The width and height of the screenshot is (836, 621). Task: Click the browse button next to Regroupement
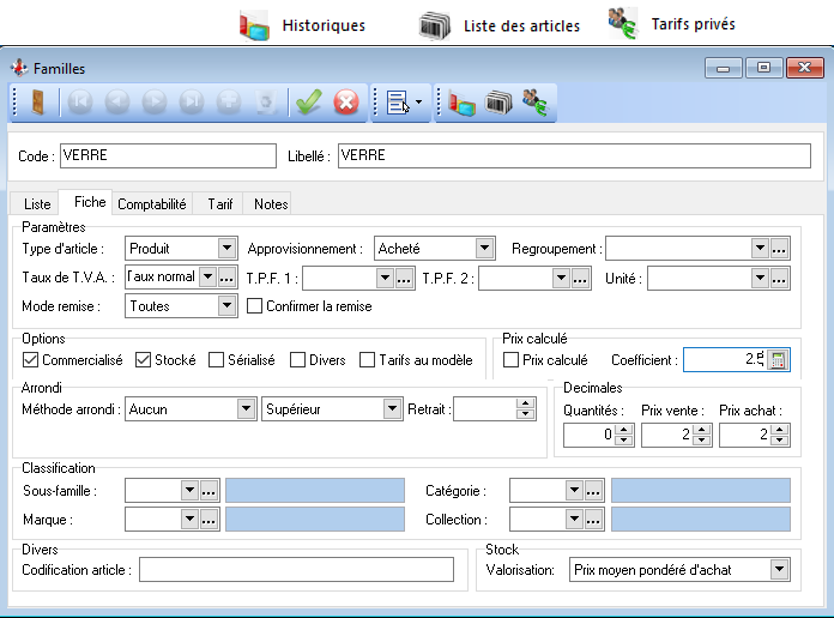pyautogui.click(x=780, y=249)
